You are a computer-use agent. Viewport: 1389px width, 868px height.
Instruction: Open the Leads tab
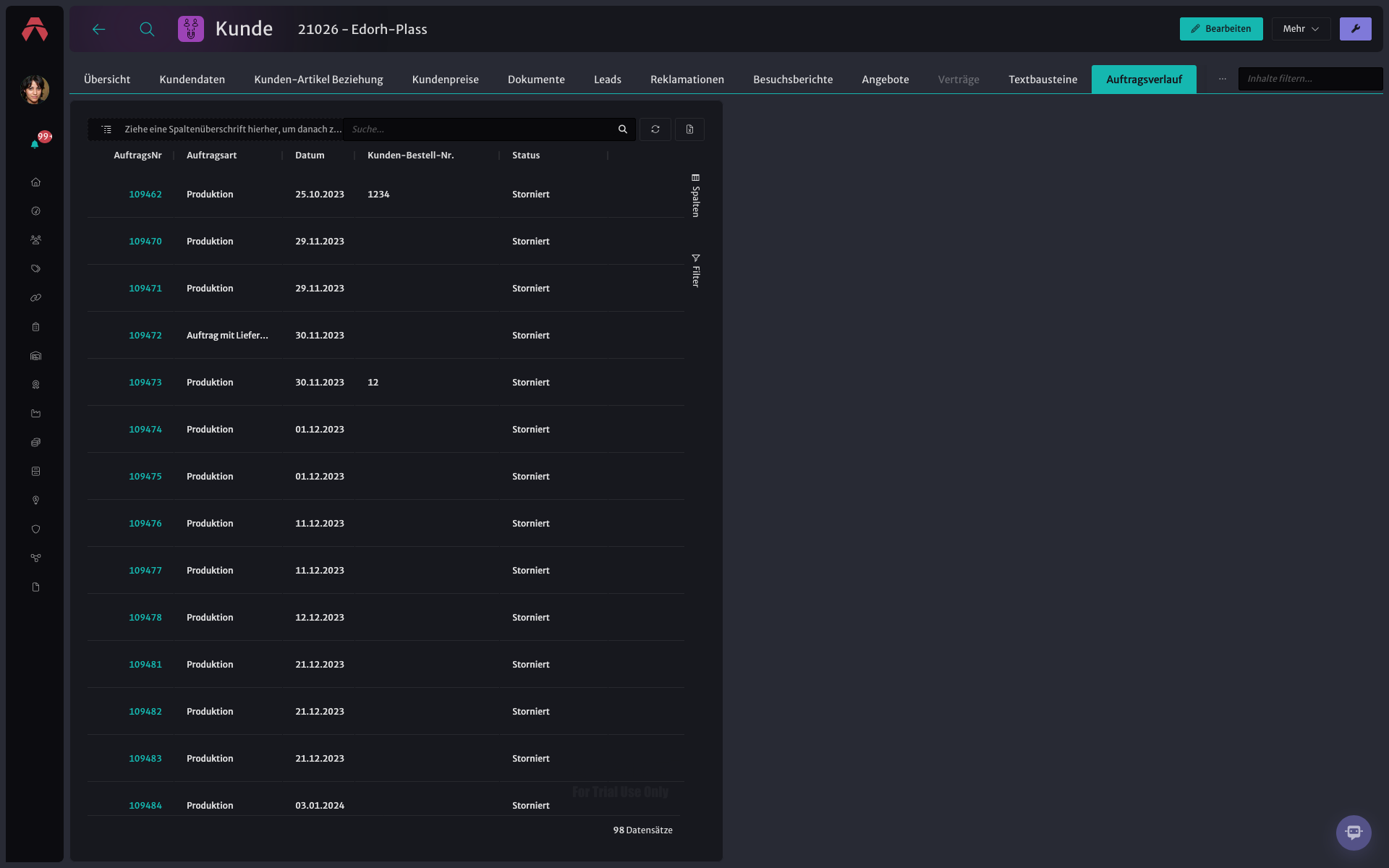608,80
